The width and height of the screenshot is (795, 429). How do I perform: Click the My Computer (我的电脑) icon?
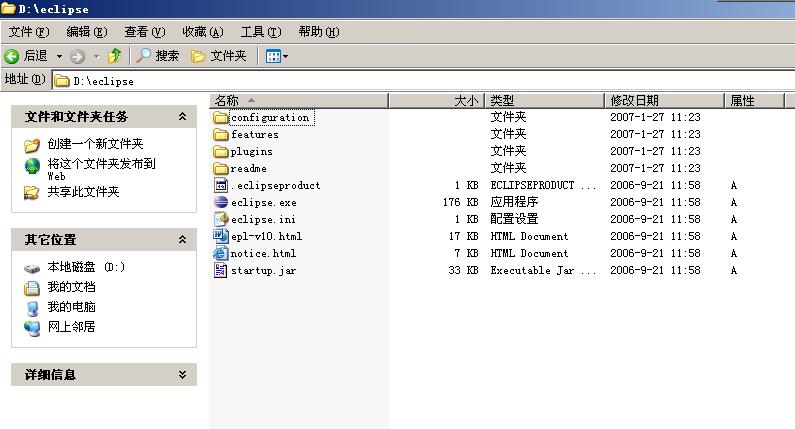pyautogui.click(x=32, y=308)
